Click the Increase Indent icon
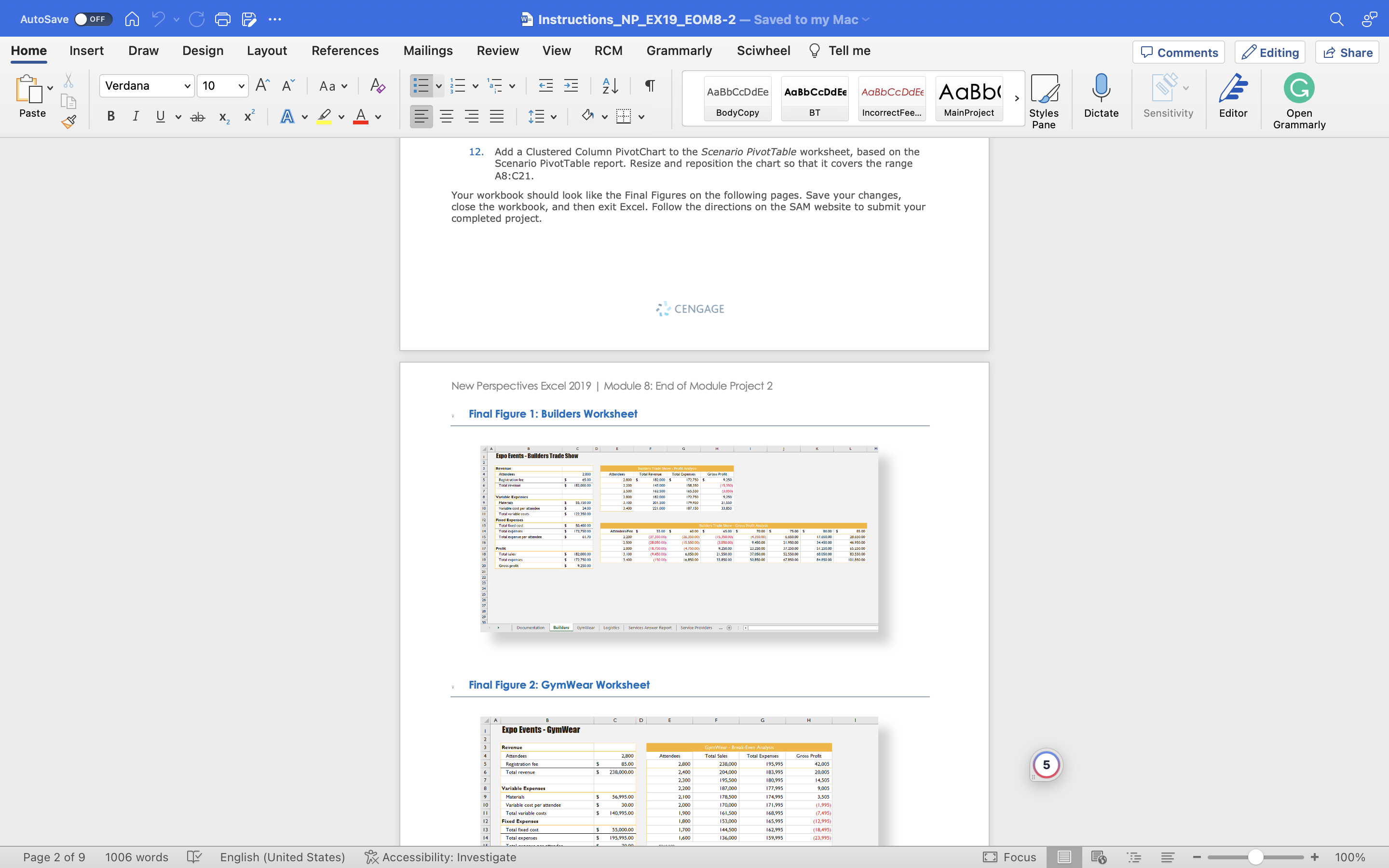 click(x=571, y=86)
